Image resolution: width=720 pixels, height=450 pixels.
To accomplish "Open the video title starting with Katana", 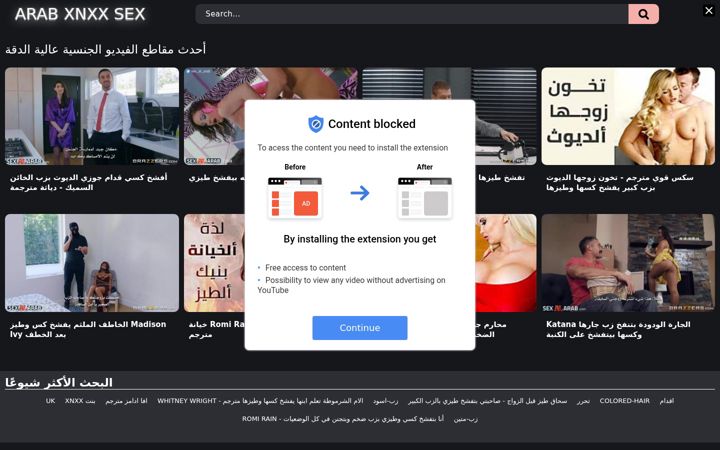I will (618, 329).
